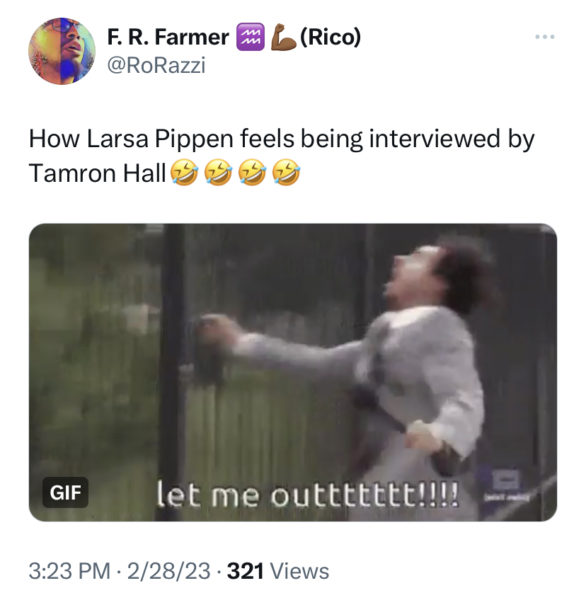The height and width of the screenshot is (600, 586).
Task: Click the tweet text mentioning Larsa Pippen
Action: (x=281, y=156)
